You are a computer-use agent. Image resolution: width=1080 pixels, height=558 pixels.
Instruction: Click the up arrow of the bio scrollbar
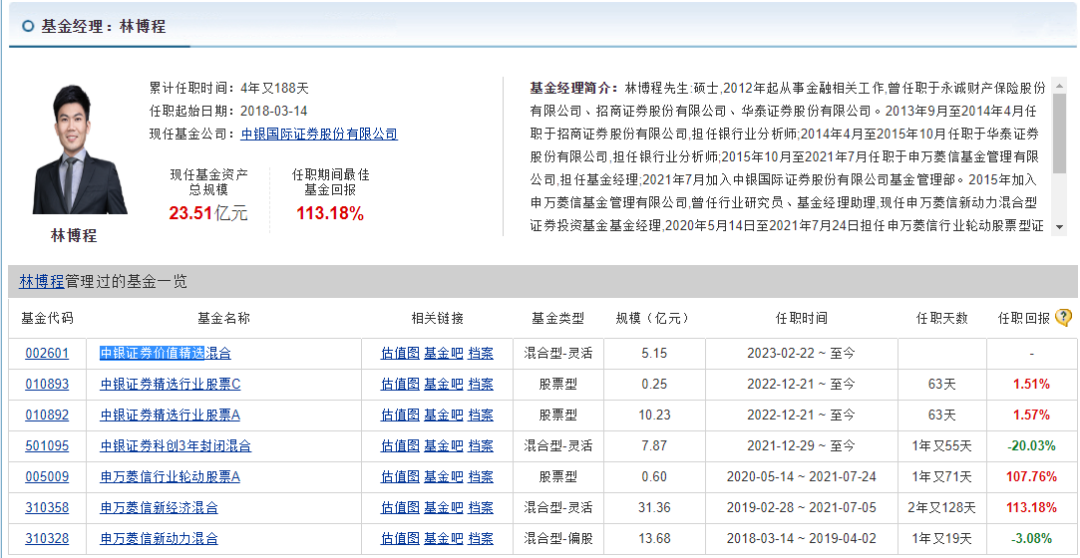coord(1059,86)
